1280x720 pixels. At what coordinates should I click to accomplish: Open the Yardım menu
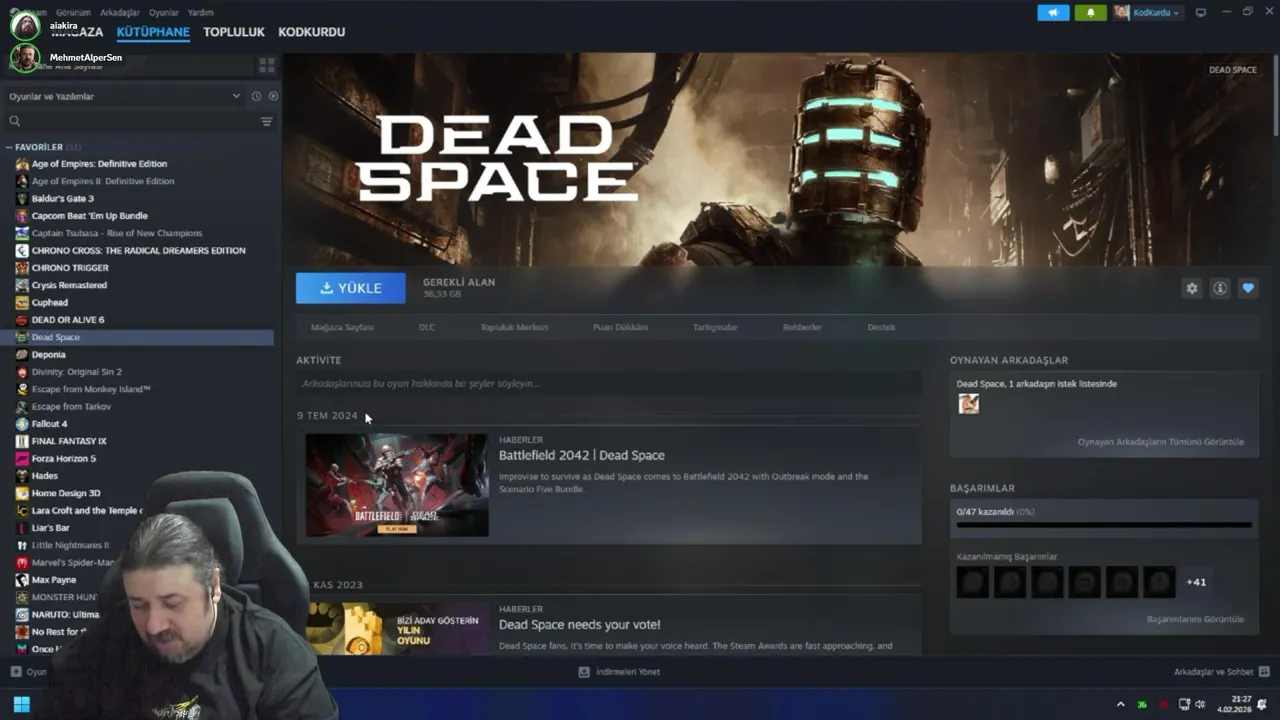(x=200, y=13)
